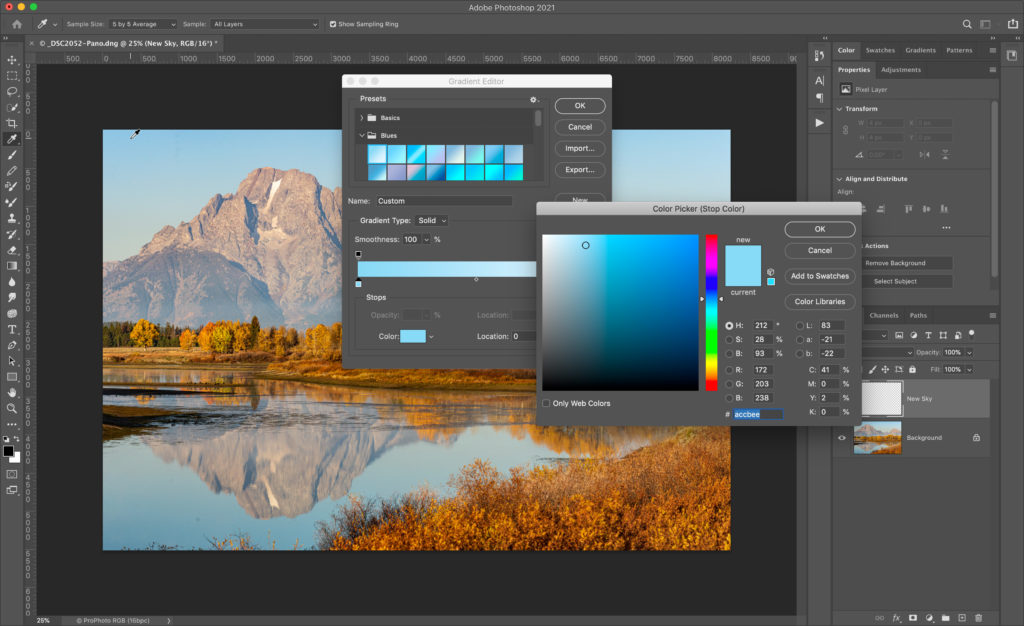This screenshot has height=626, width=1024.
Task: Delete layer using the trash icon
Action: [x=978, y=618]
